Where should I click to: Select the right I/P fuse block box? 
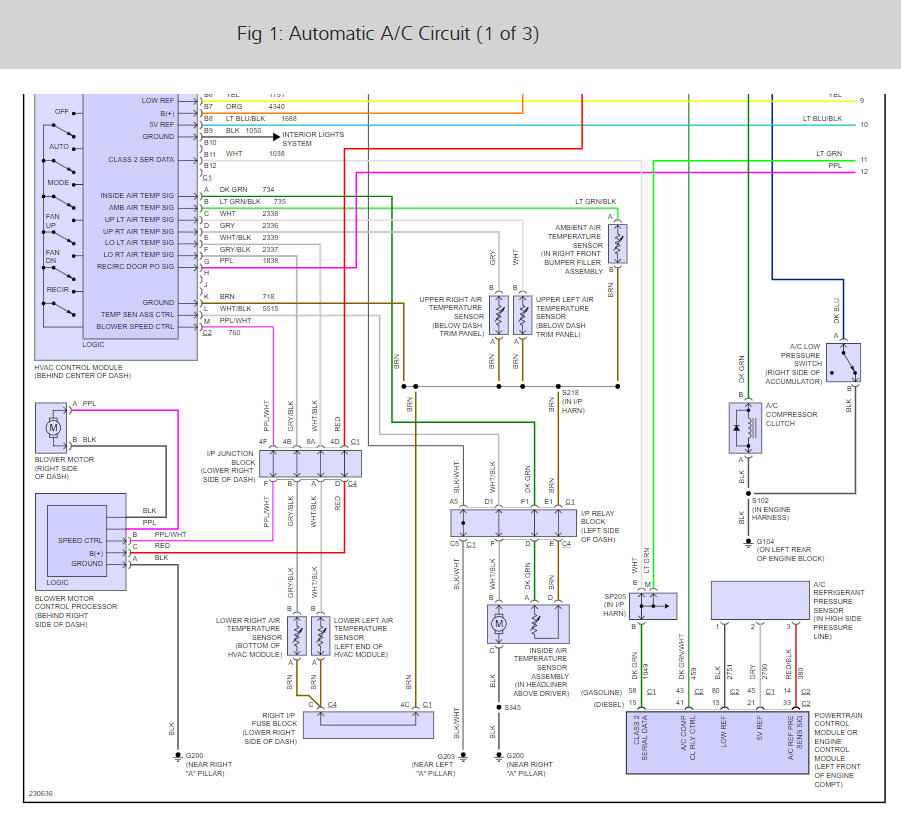point(368,725)
